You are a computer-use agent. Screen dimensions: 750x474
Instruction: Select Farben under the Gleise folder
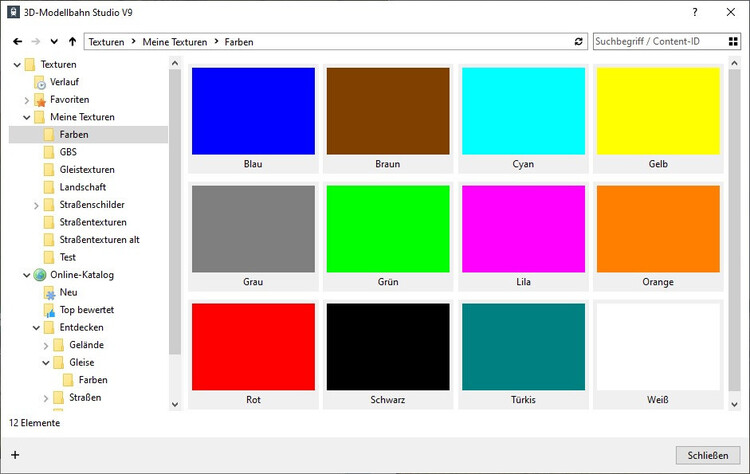point(93,380)
